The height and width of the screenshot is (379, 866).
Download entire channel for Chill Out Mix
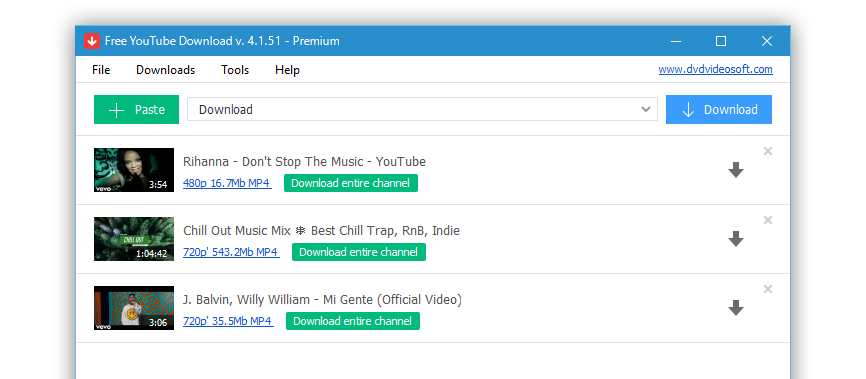tap(358, 252)
